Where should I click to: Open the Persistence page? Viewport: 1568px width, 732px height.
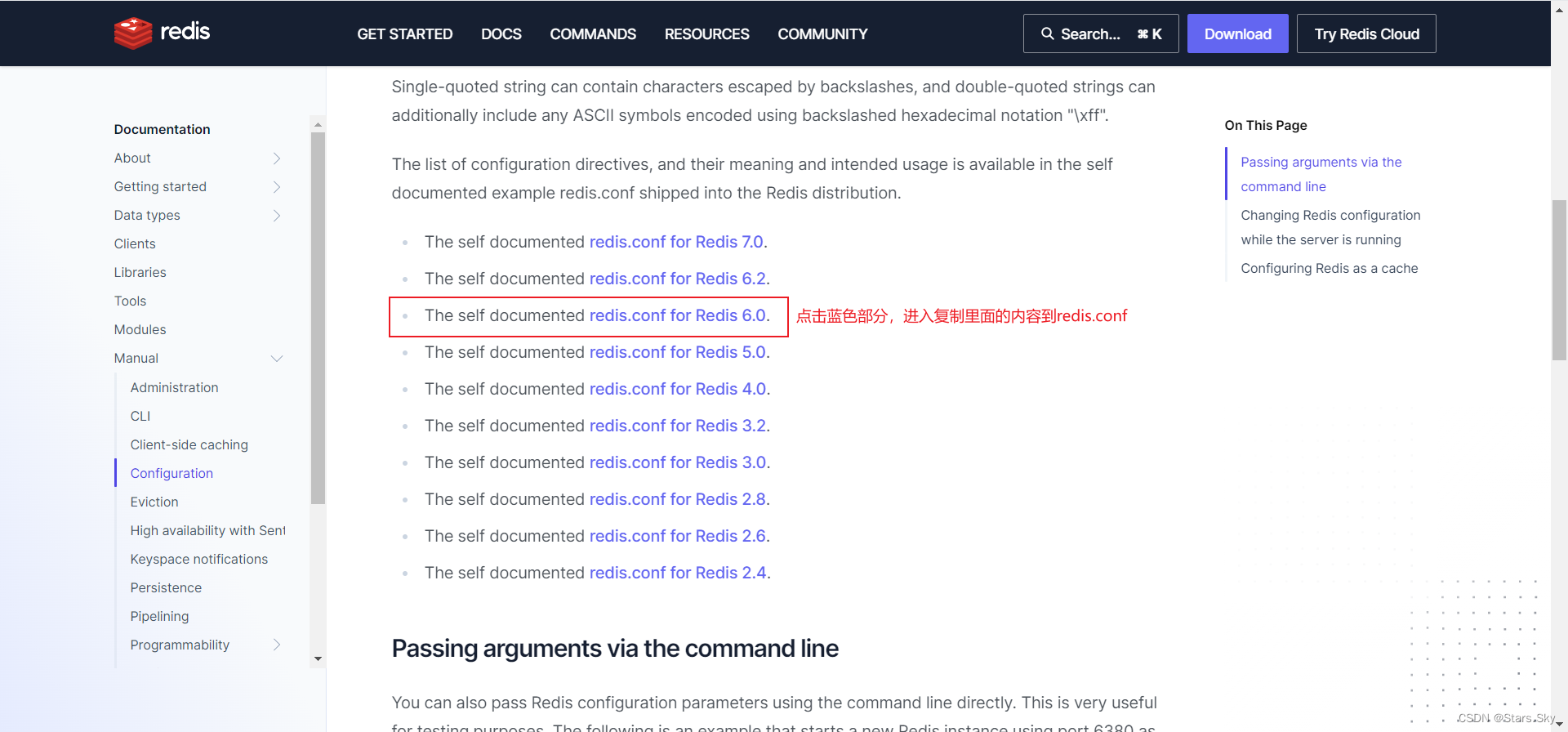point(166,587)
